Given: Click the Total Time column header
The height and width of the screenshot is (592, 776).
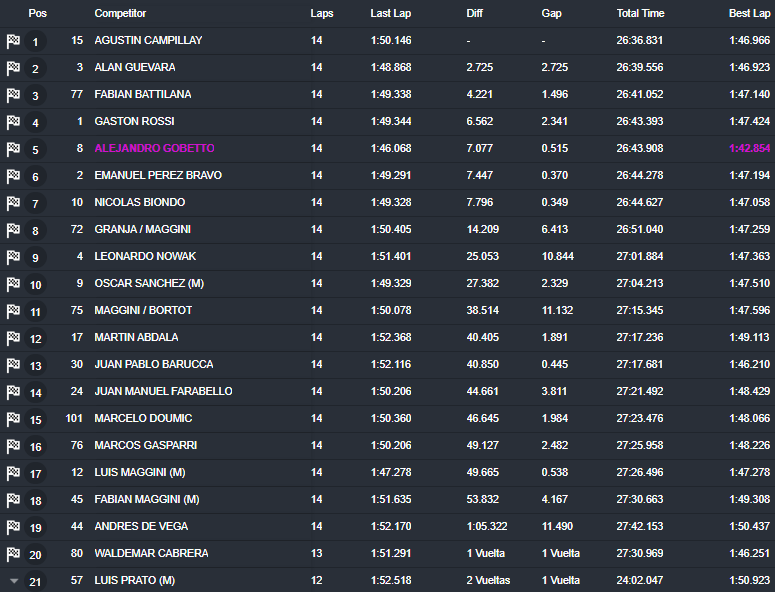Looking at the screenshot, I should click(640, 14).
